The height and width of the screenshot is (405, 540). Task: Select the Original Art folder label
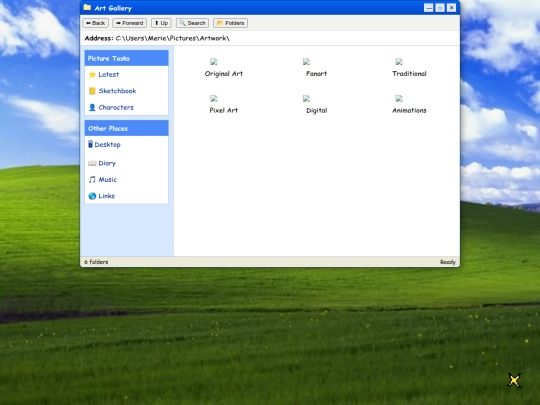point(224,74)
